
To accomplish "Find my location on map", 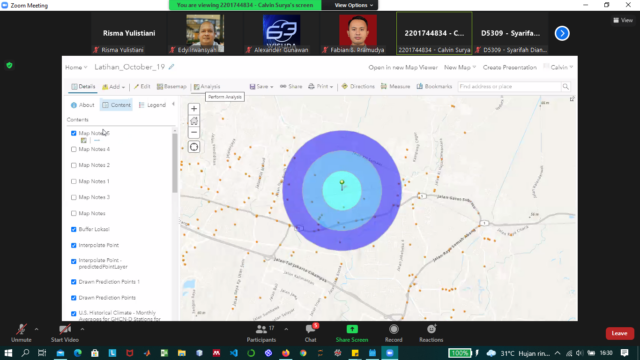I will point(194,147).
